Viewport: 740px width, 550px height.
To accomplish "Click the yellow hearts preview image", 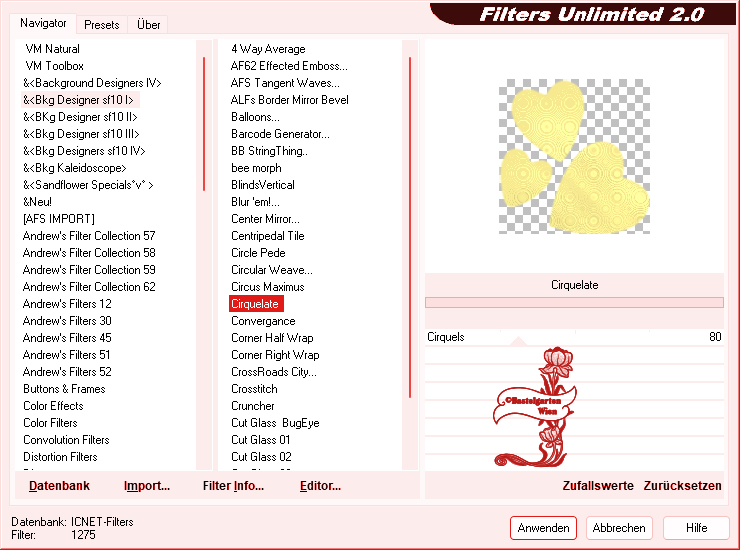I will click(573, 156).
